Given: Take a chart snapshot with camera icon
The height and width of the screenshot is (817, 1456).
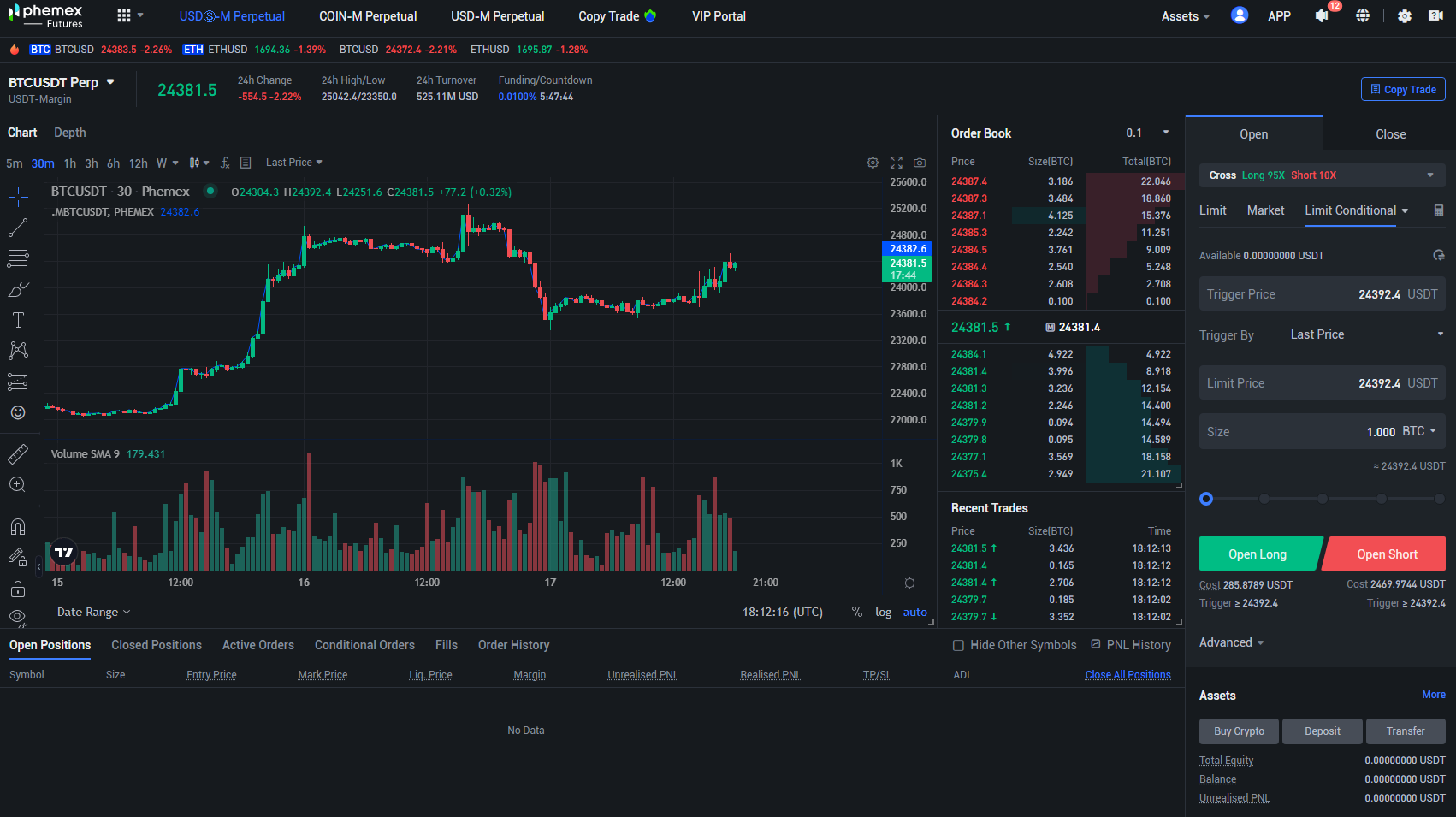Looking at the screenshot, I should (x=920, y=163).
